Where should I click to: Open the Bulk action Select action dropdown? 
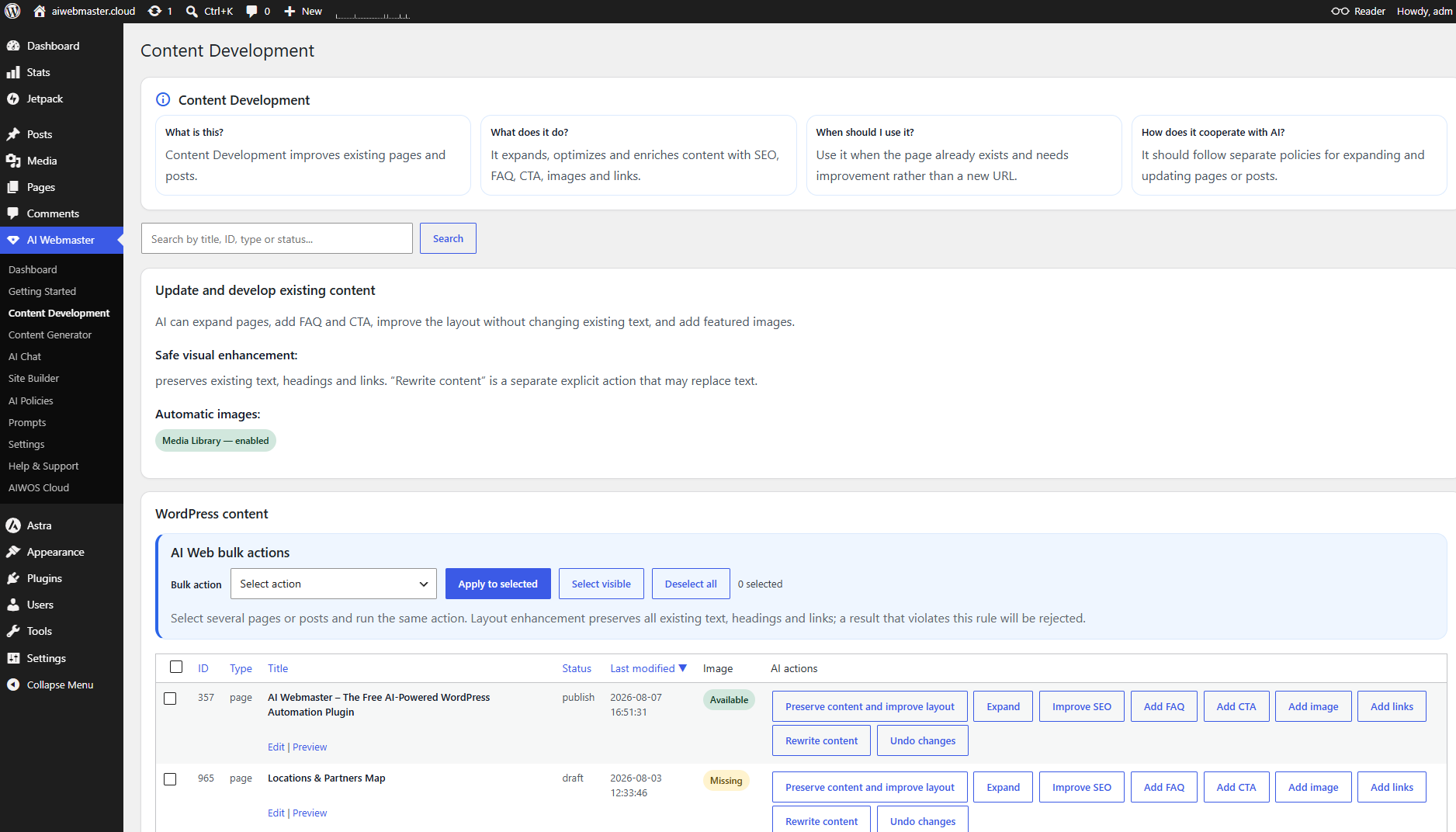334,584
